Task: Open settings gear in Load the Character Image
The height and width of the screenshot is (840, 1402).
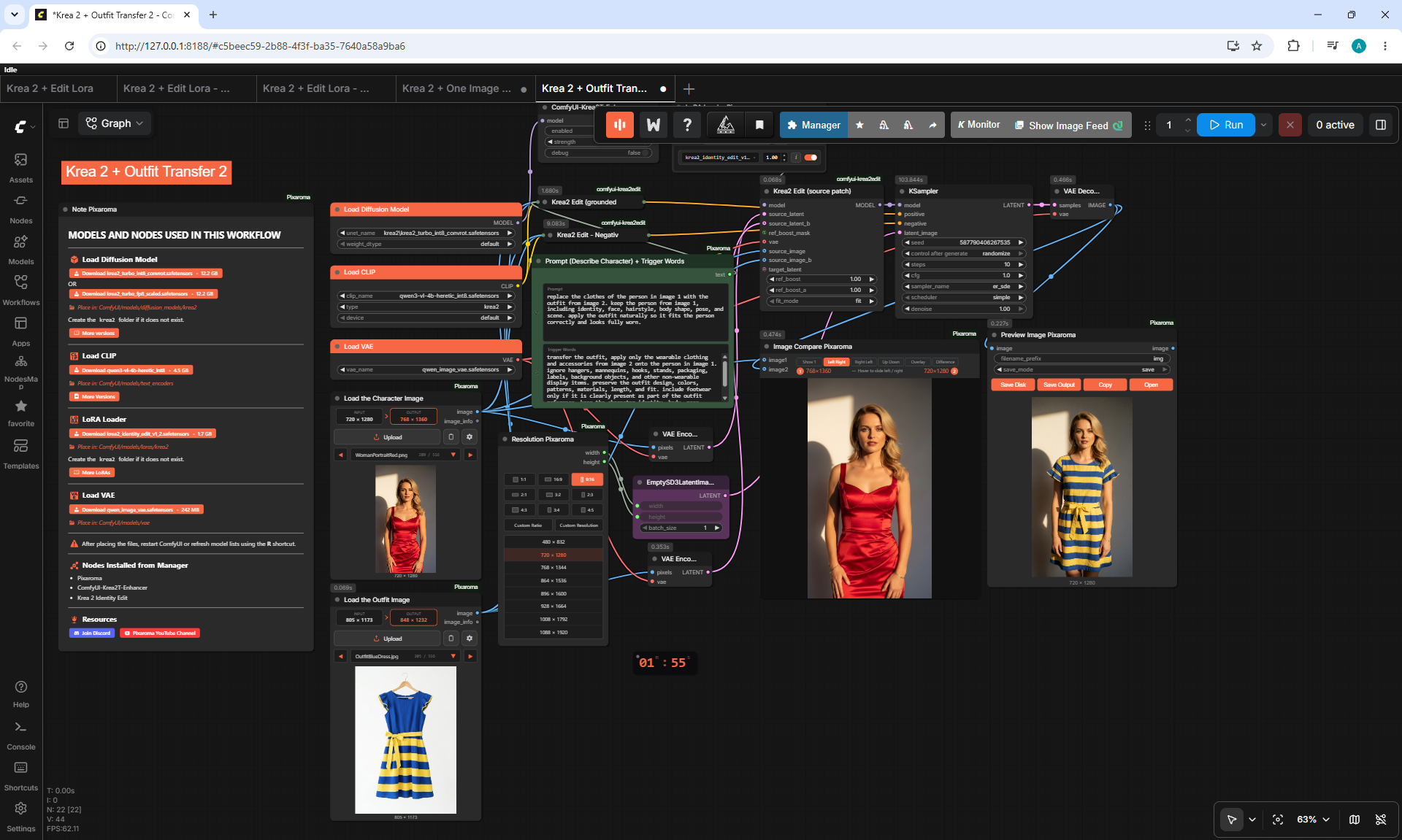Action: point(470,437)
